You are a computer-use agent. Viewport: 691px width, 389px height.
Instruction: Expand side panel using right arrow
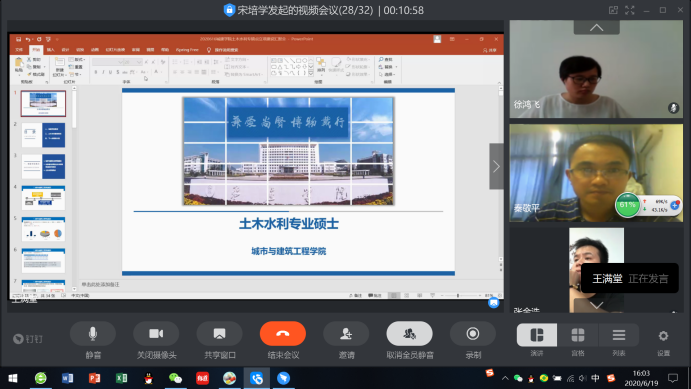[x=496, y=166]
